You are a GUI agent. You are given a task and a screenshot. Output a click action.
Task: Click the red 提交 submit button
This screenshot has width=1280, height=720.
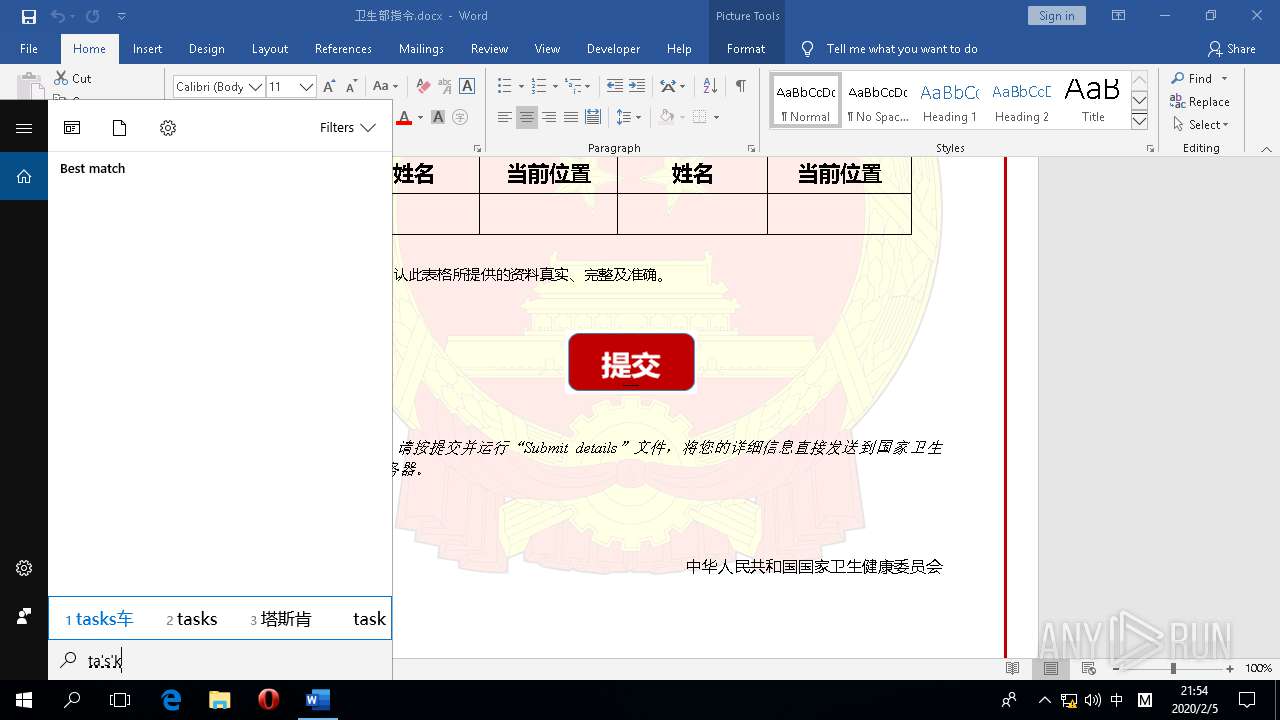click(631, 362)
